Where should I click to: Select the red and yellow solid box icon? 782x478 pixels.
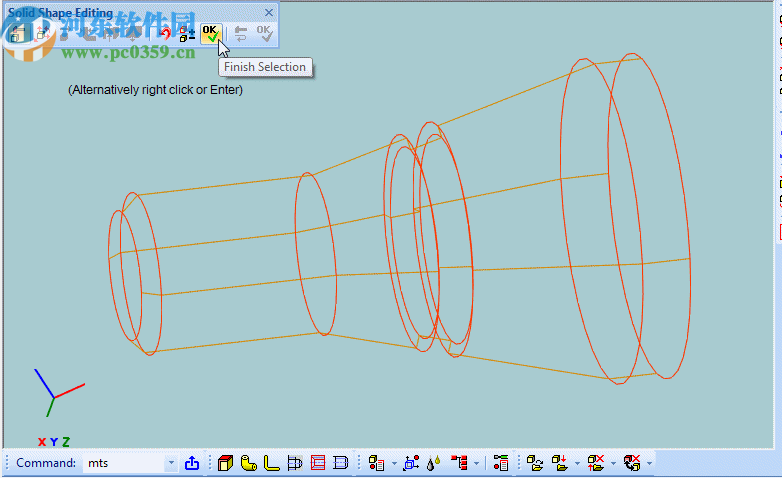226,463
